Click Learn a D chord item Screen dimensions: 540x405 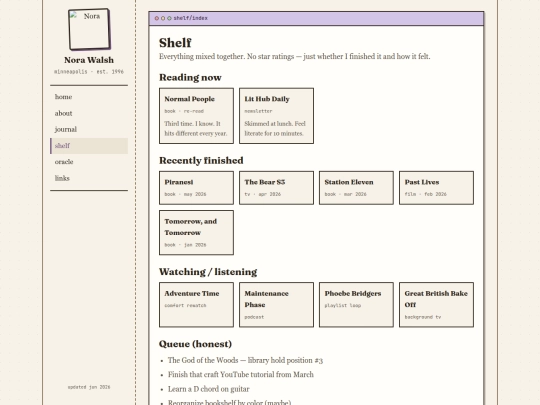[209, 389]
